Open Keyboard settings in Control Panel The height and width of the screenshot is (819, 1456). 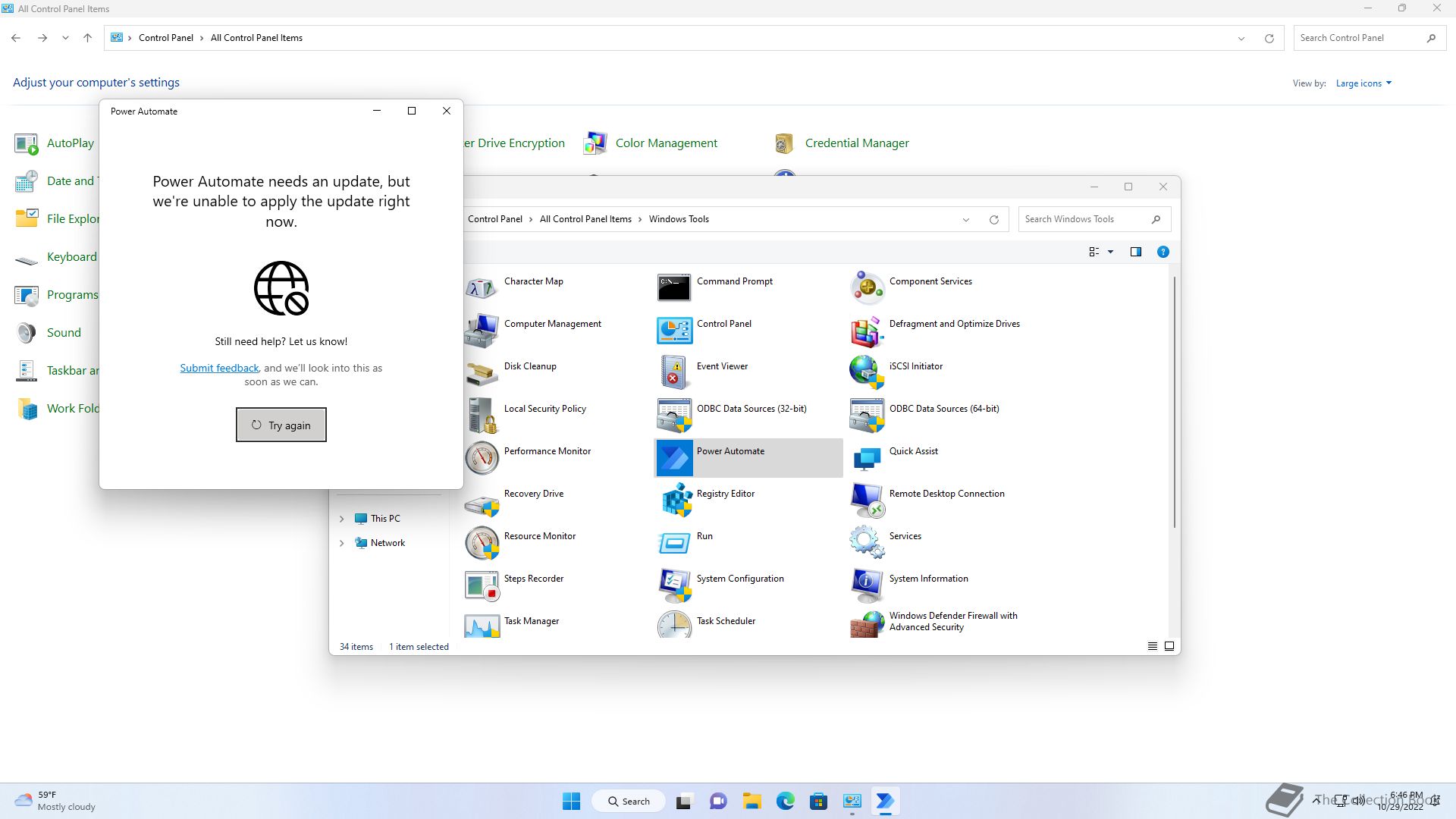56,257
